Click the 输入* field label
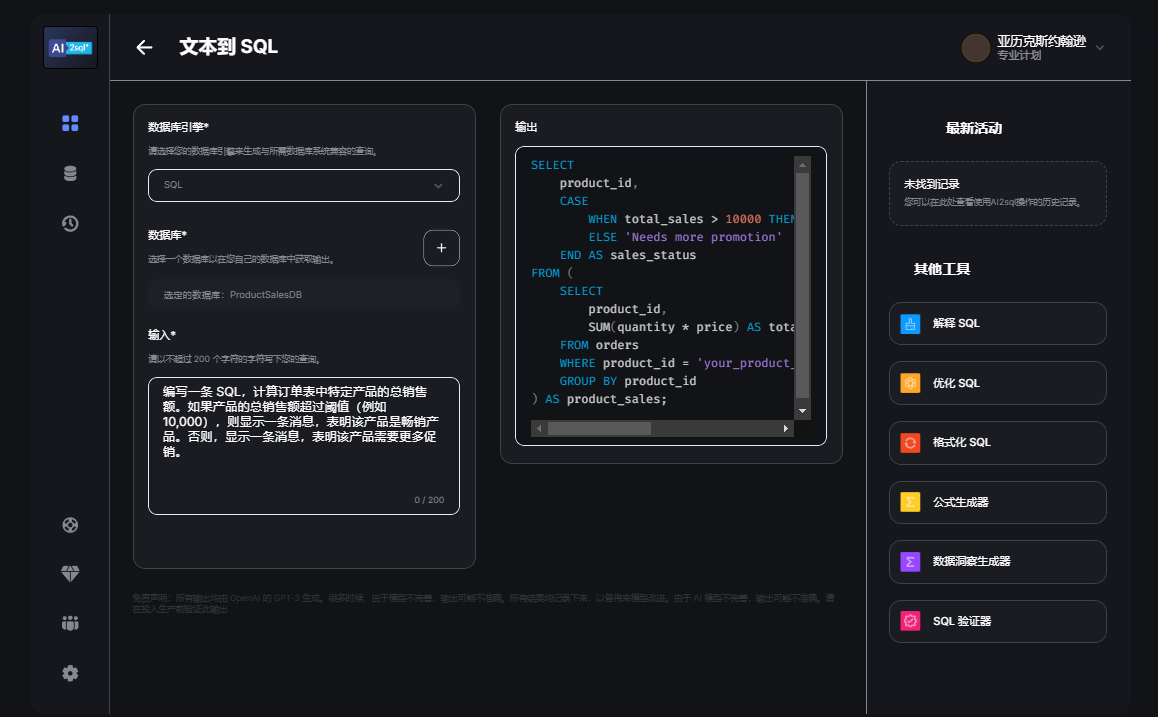The image size is (1158, 717). click(x=162, y=335)
